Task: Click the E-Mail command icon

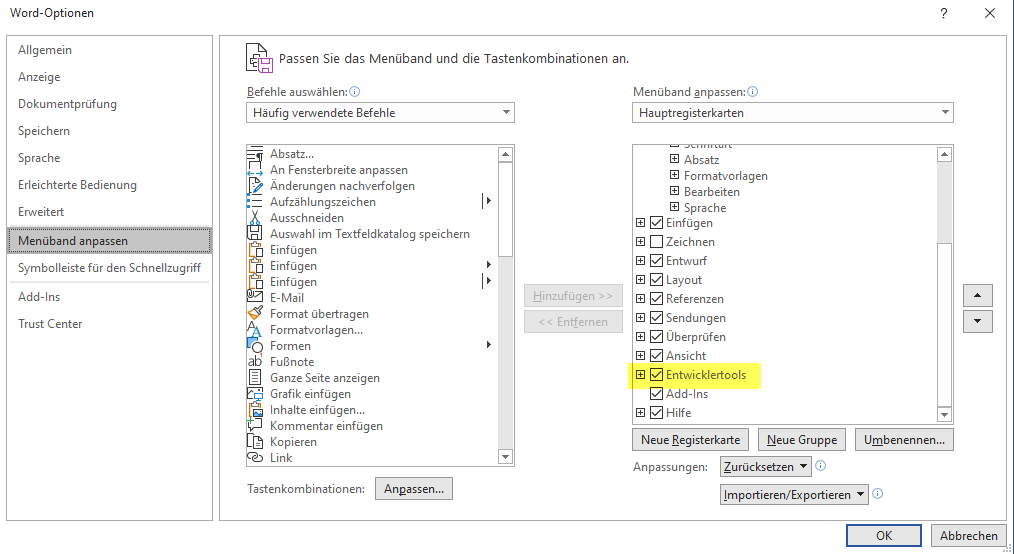Action: pyautogui.click(x=255, y=298)
